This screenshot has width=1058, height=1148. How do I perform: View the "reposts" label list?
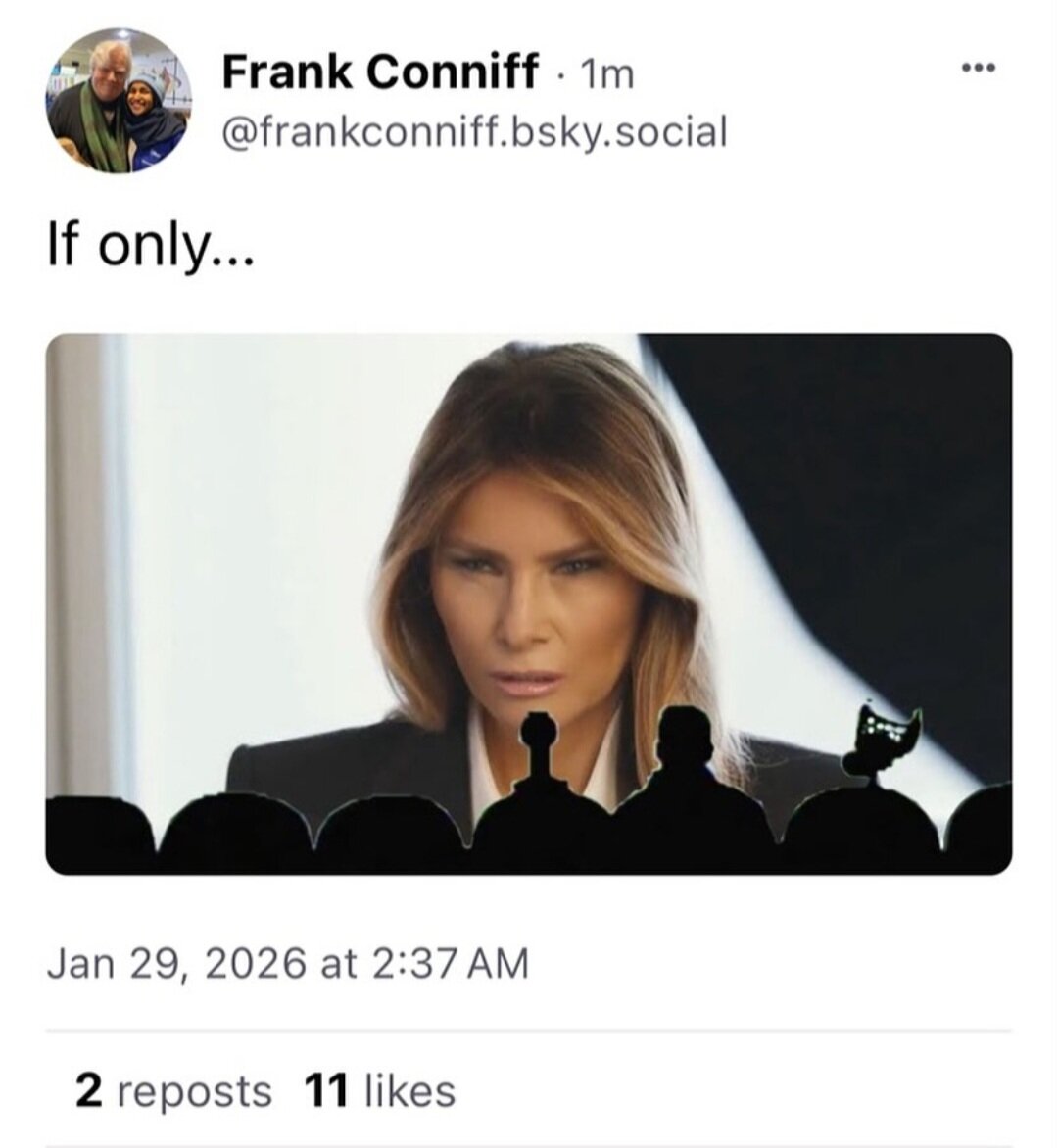(194, 1091)
